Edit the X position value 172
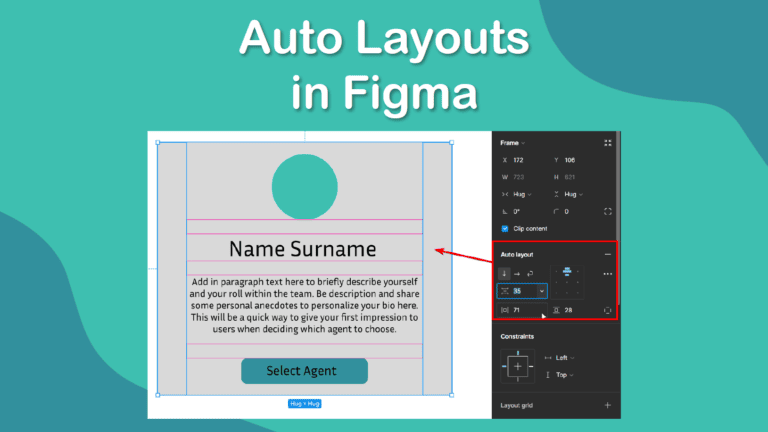The height and width of the screenshot is (432, 768). [518, 160]
